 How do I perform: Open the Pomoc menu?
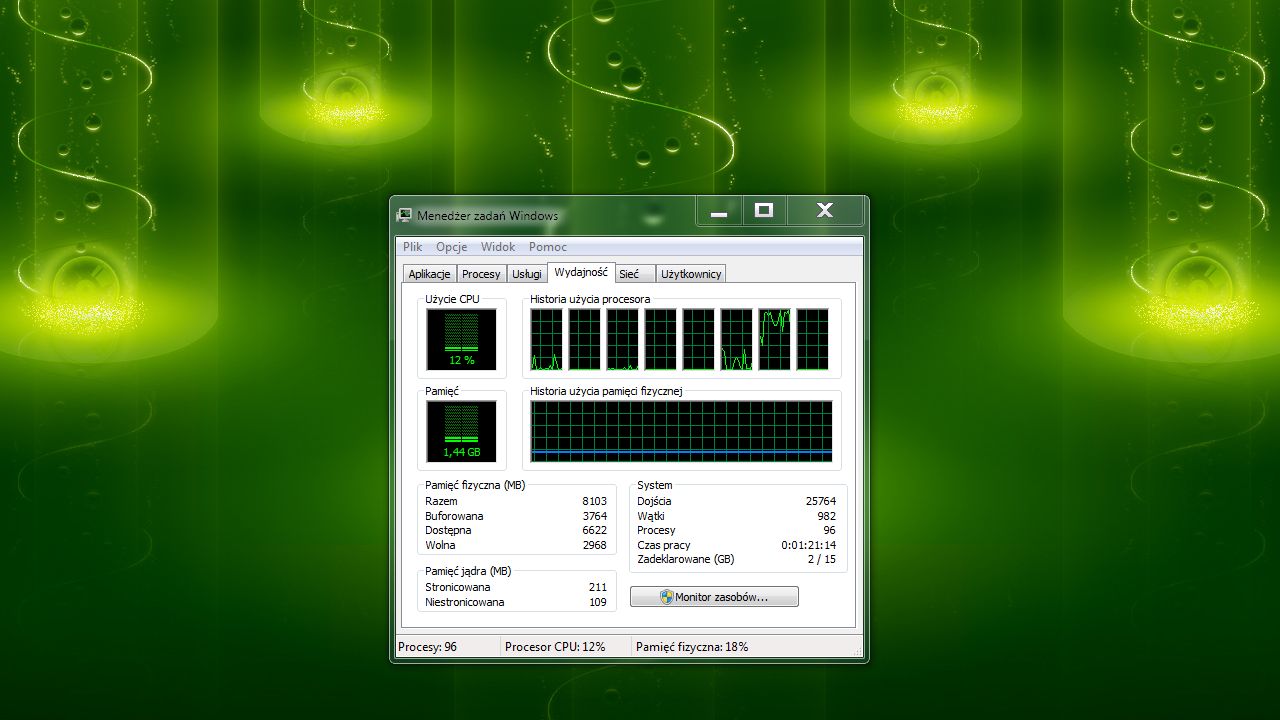548,247
